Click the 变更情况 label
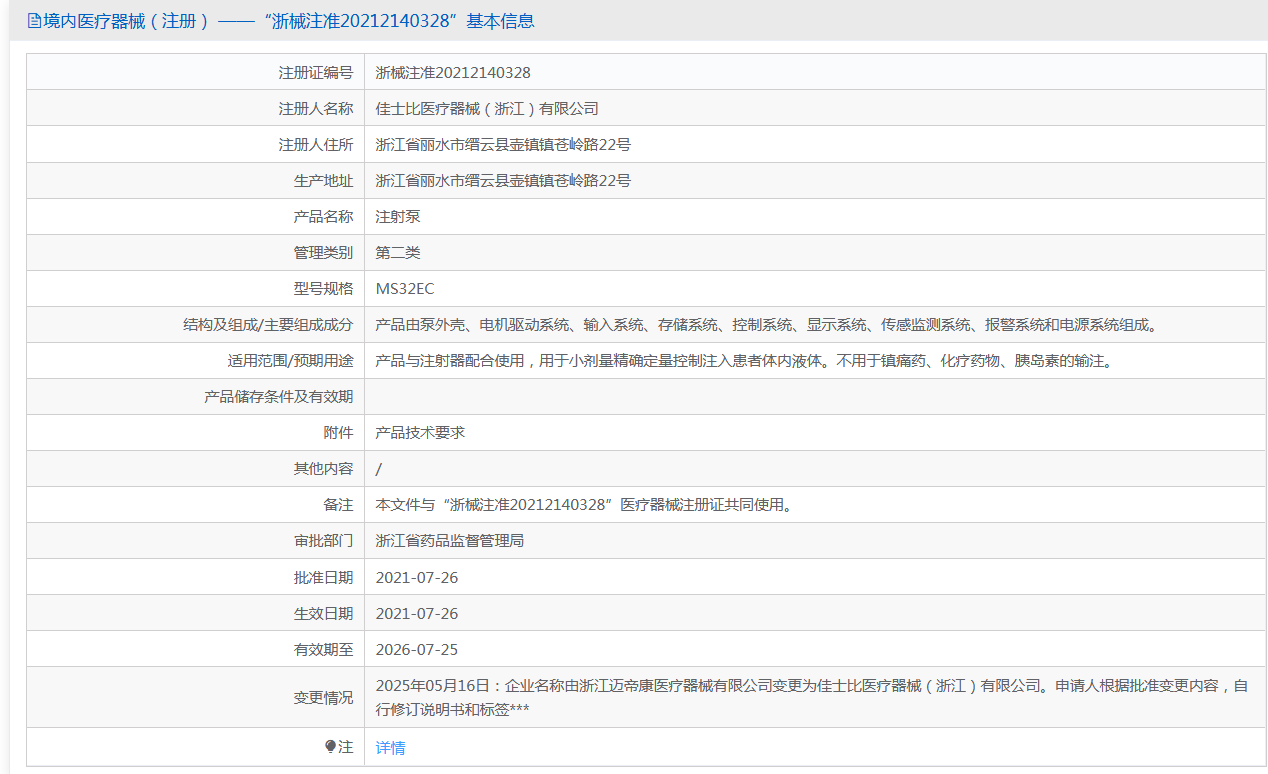1268x774 pixels. pyautogui.click(x=323, y=697)
